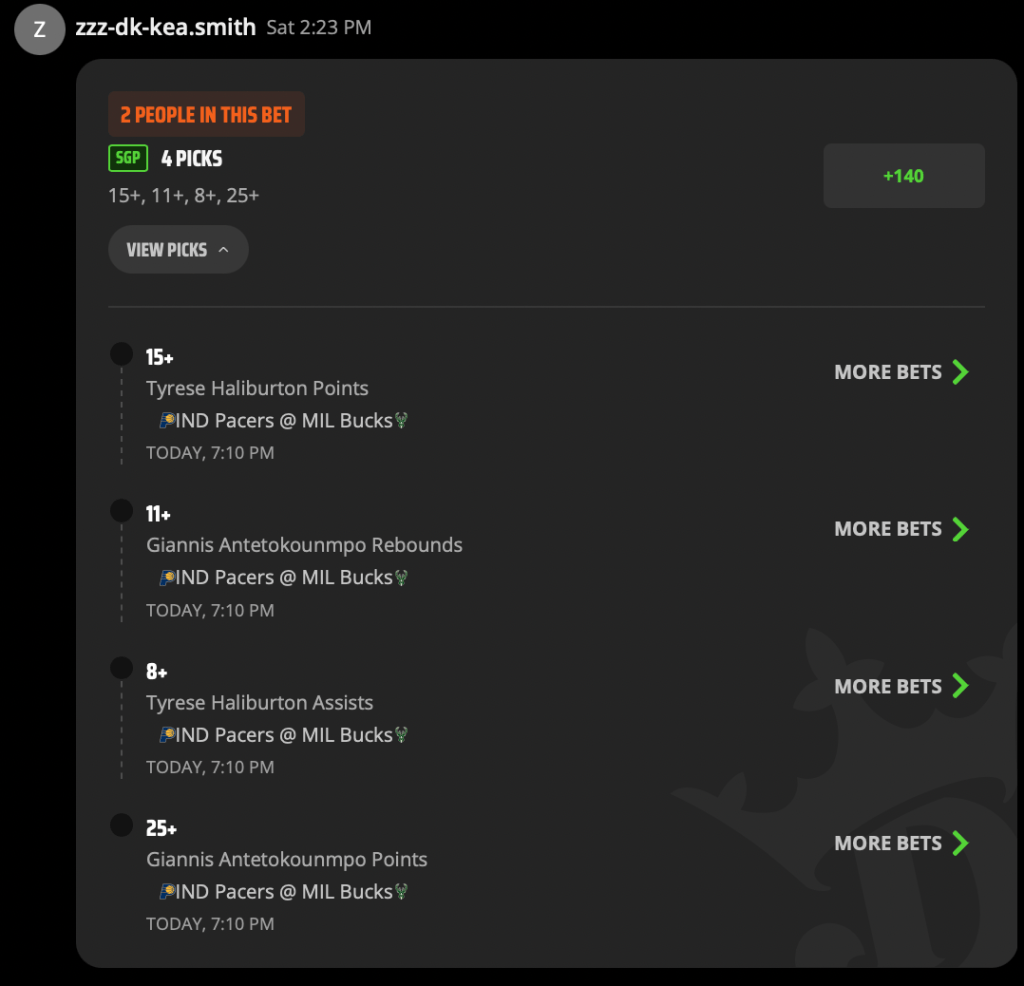Open More Bets chevron for Haliburton Points
1024x986 pixels.
(960, 372)
